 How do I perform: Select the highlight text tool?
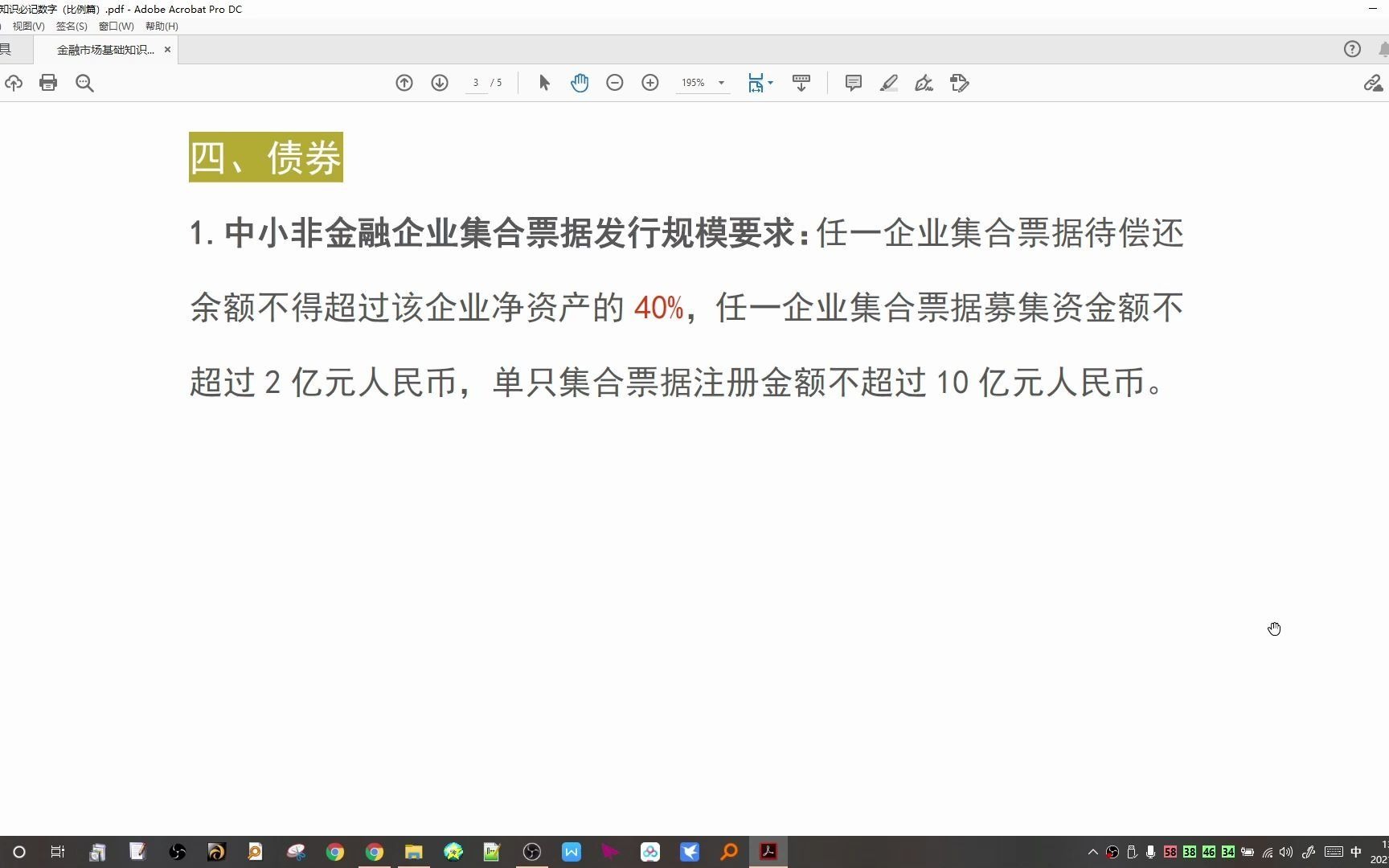point(889,83)
